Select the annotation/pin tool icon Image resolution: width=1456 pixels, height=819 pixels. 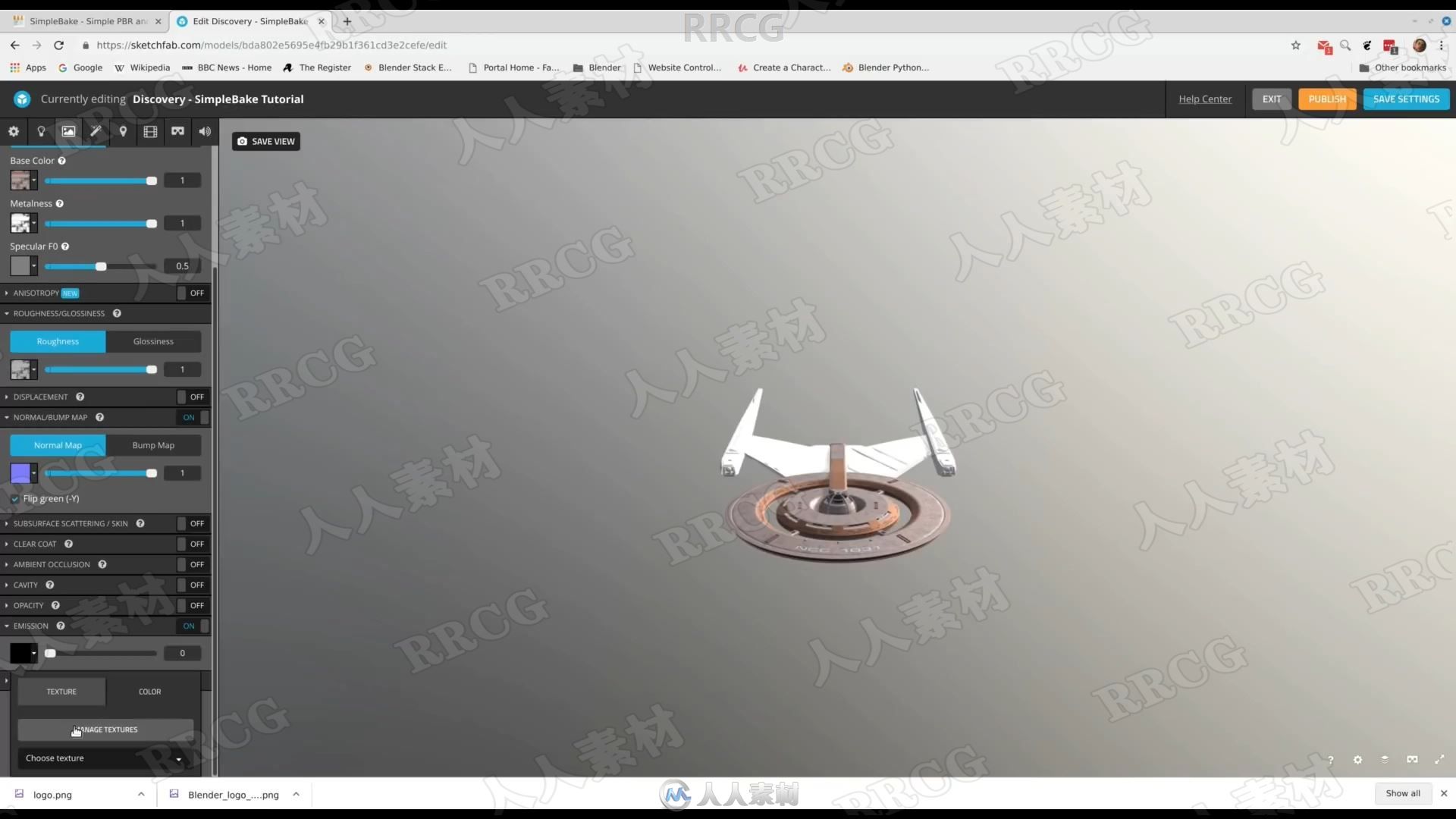pos(122,130)
